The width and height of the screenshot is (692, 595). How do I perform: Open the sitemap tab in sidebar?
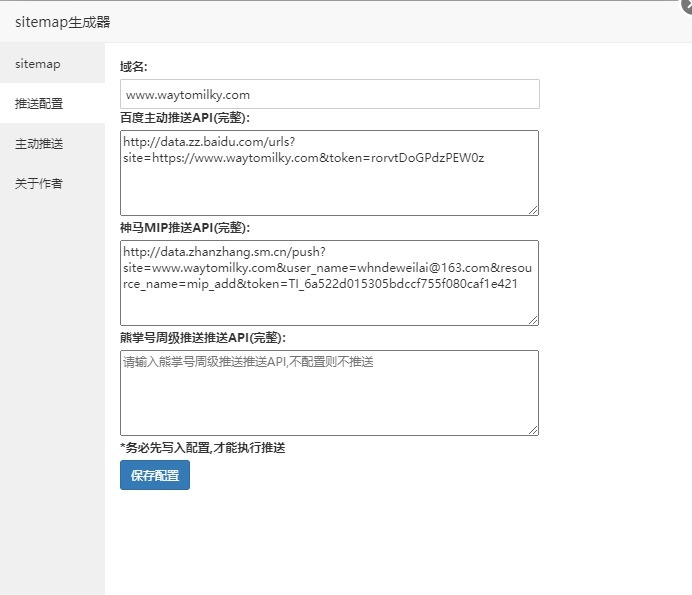[52, 64]
